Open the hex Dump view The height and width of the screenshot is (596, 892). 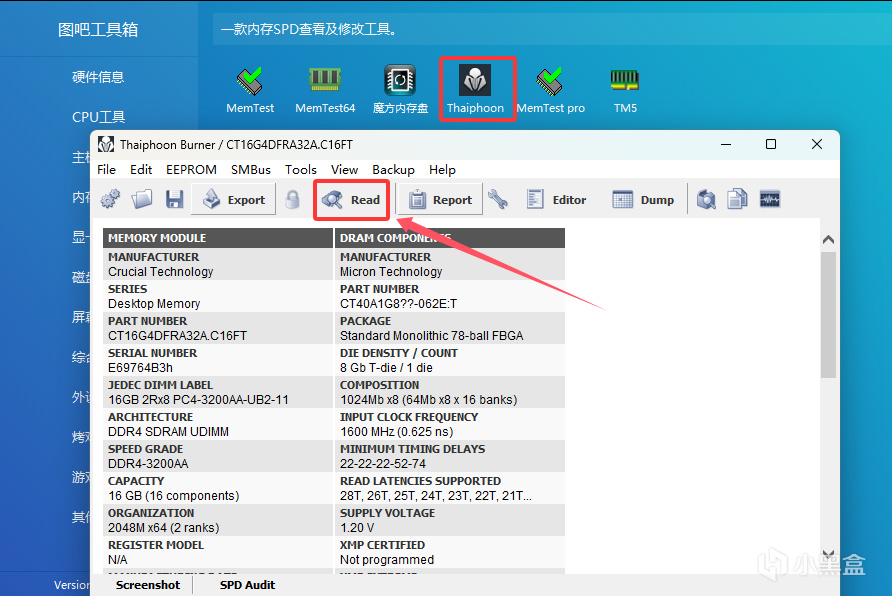coord(643,200)
